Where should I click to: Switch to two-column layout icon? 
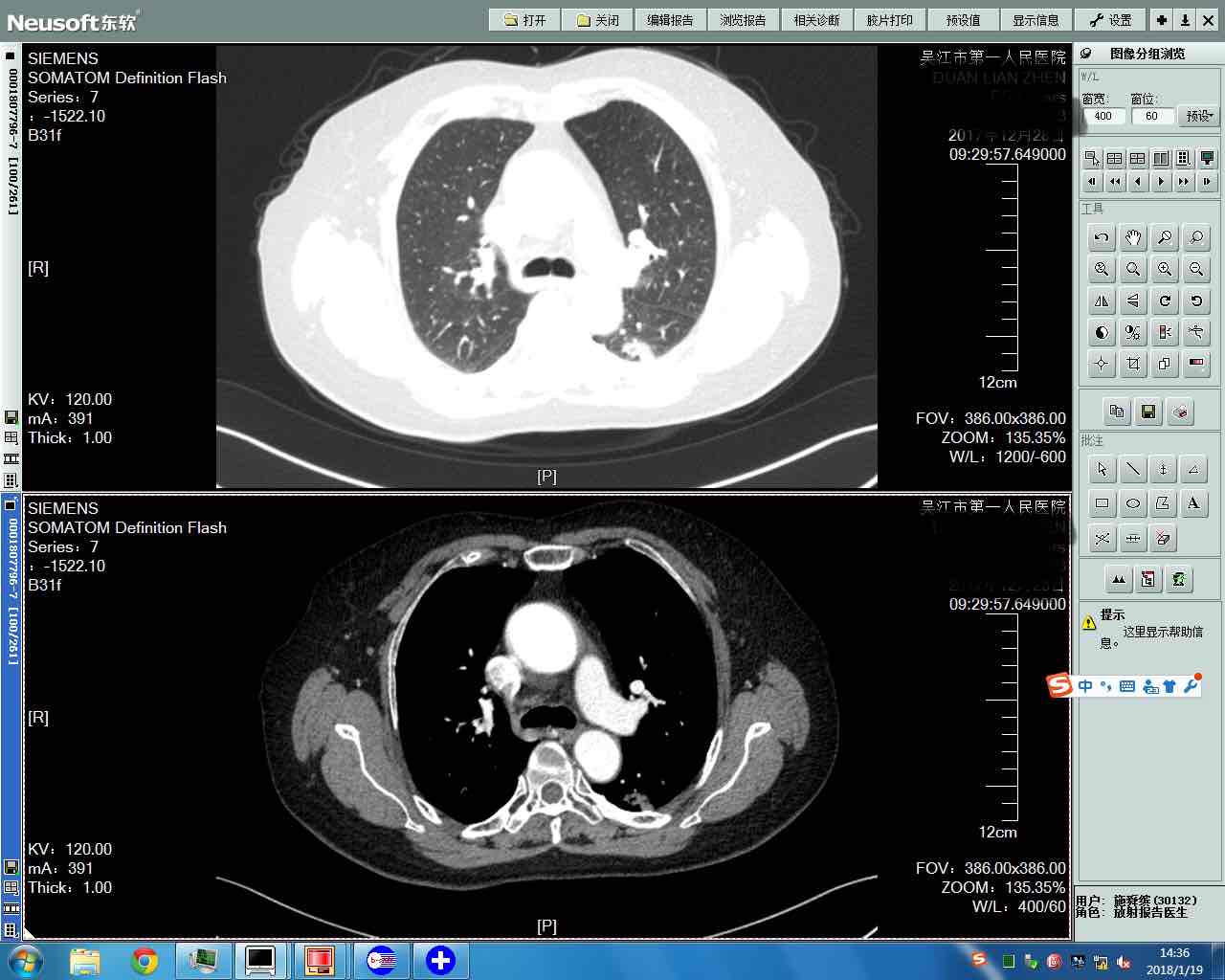tap(1161, 159)
